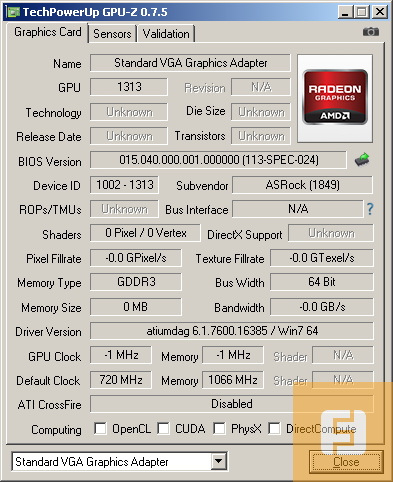Click the Release Date Unknown field
Screen dimensions: 393x482
click(129, 136)
